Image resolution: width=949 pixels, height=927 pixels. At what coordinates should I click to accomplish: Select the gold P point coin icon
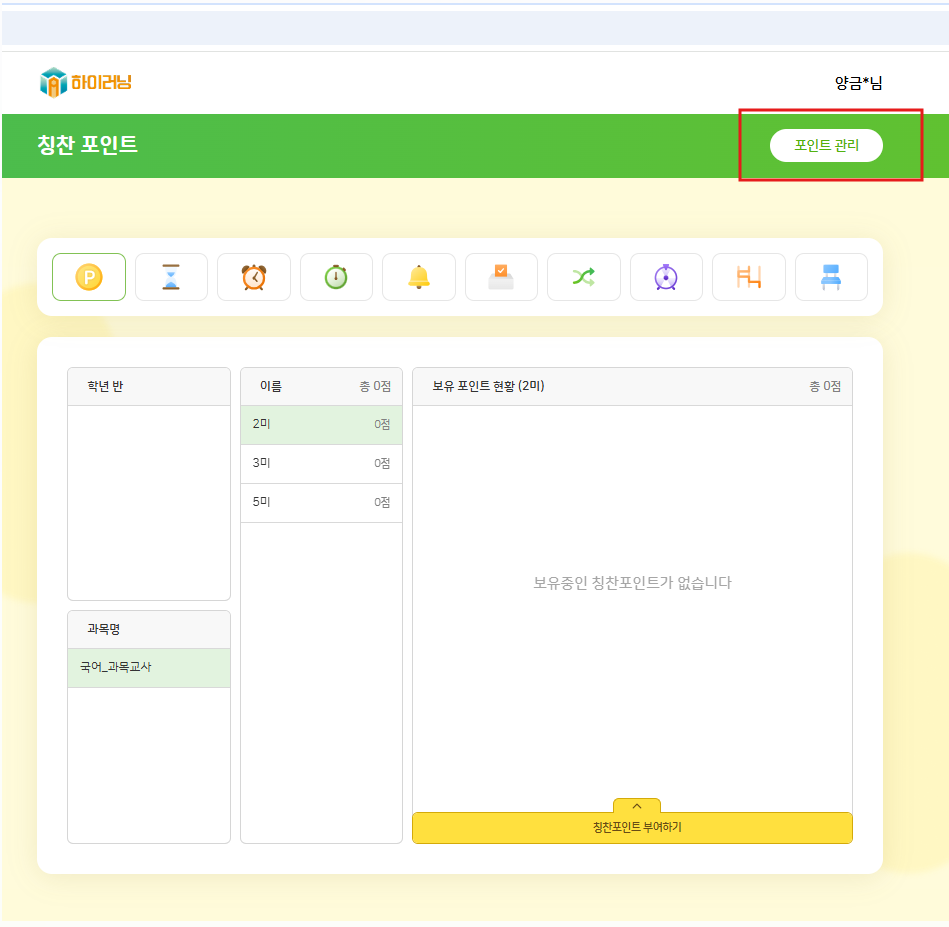tap(89, 277)
